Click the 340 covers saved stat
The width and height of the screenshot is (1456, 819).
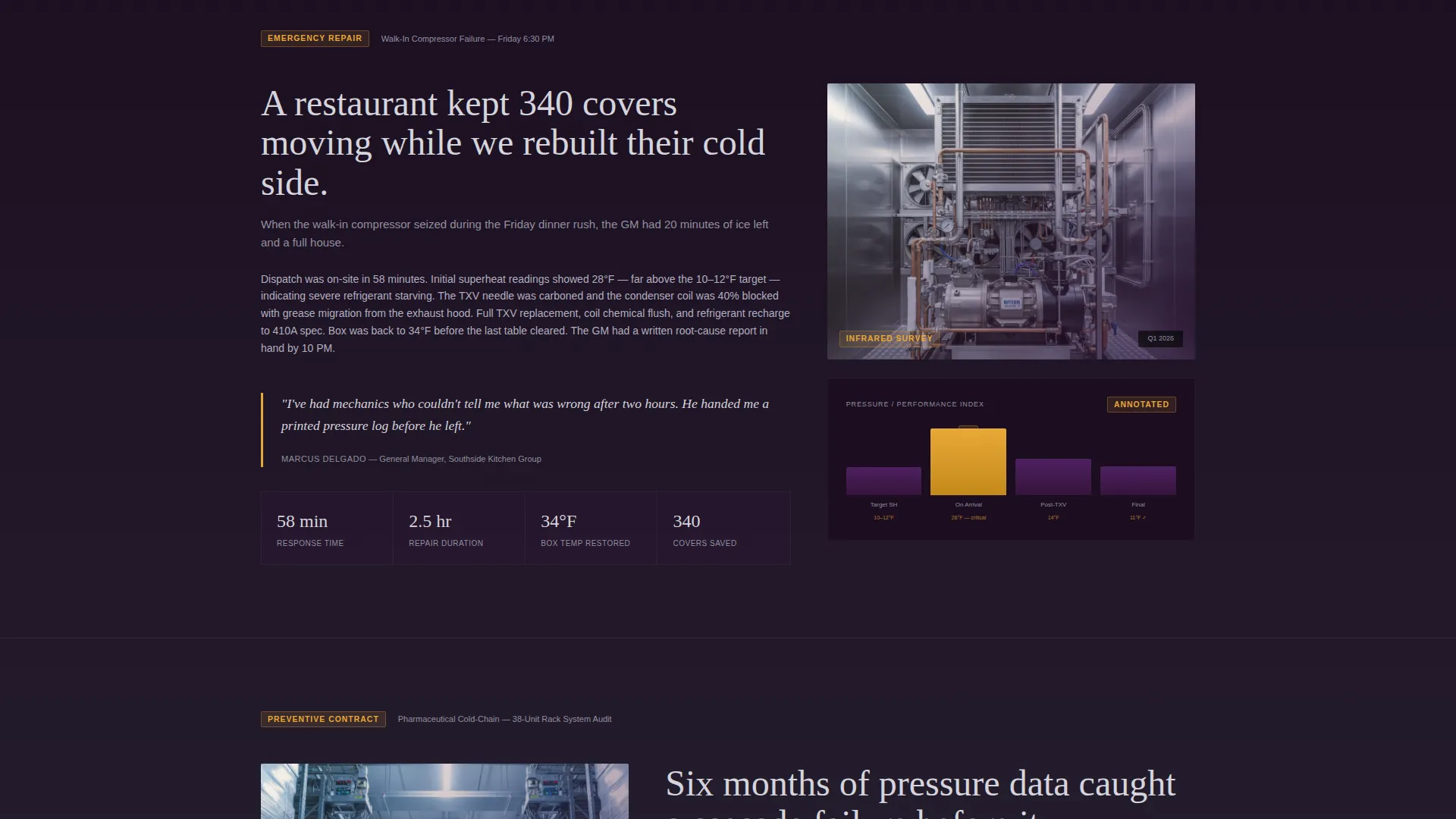[x=723, y=529]
